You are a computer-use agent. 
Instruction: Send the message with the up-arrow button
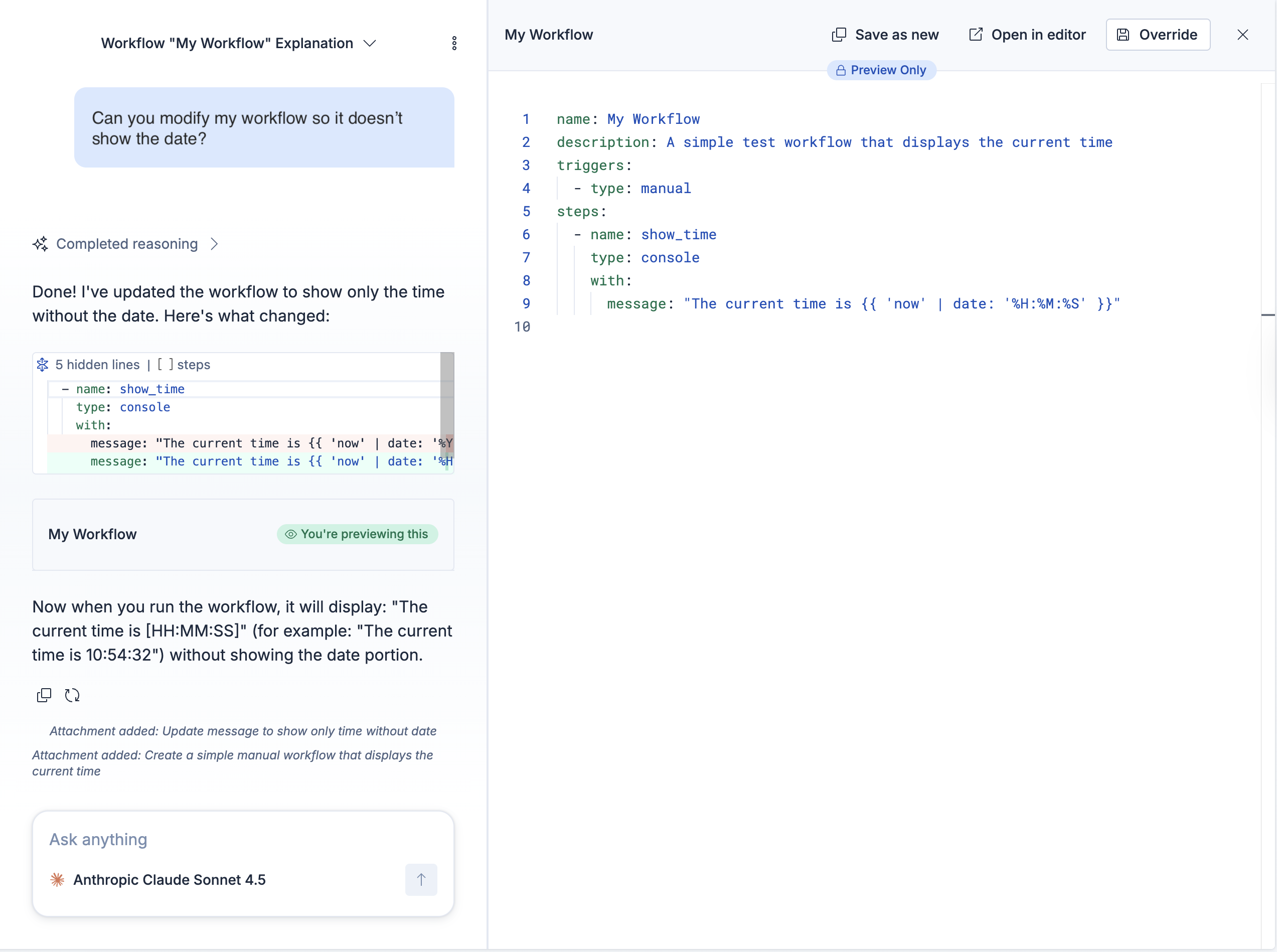tap(421, 879)
